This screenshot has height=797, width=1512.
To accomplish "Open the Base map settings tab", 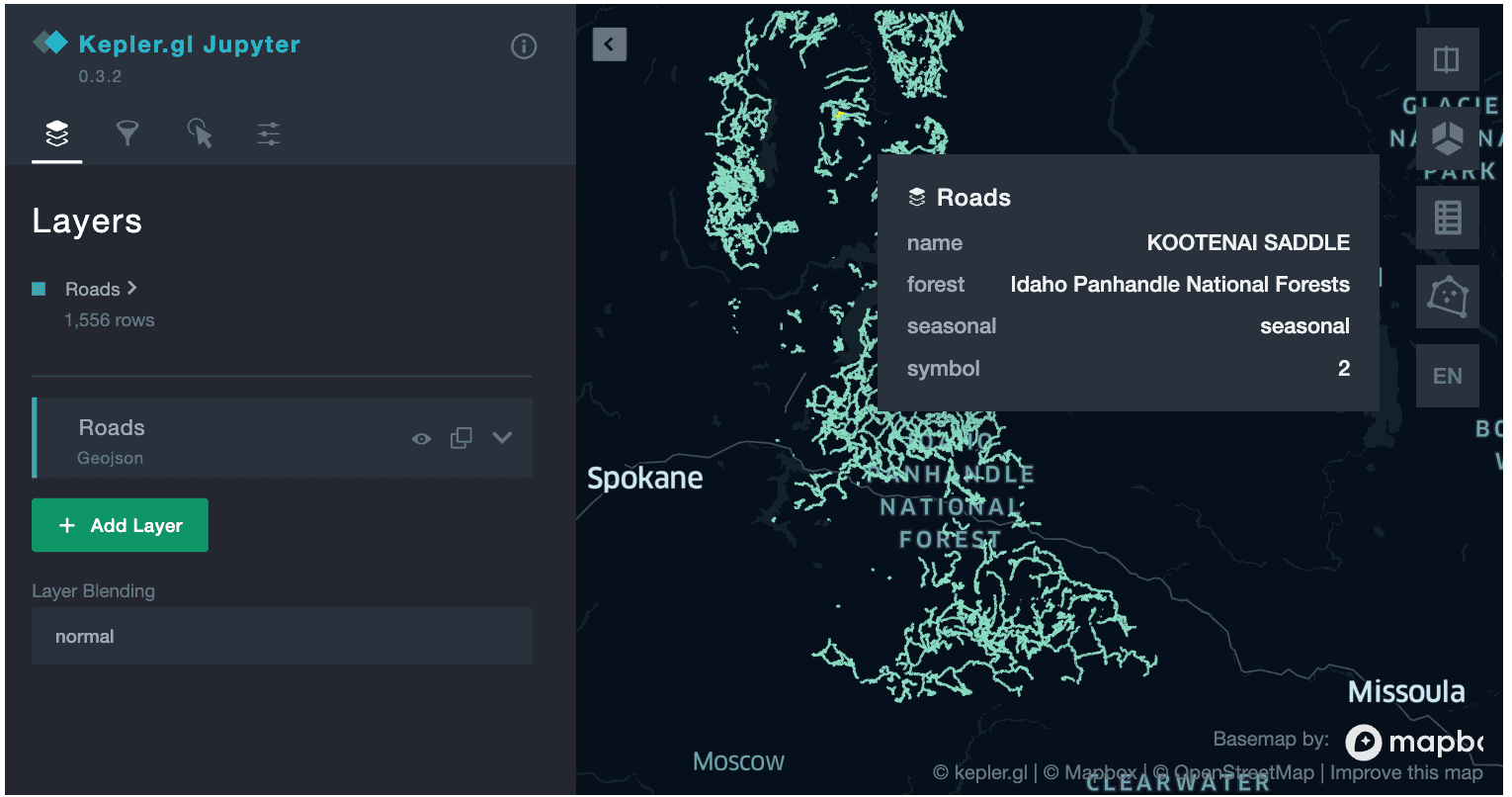I will click(x=269, y=133).
